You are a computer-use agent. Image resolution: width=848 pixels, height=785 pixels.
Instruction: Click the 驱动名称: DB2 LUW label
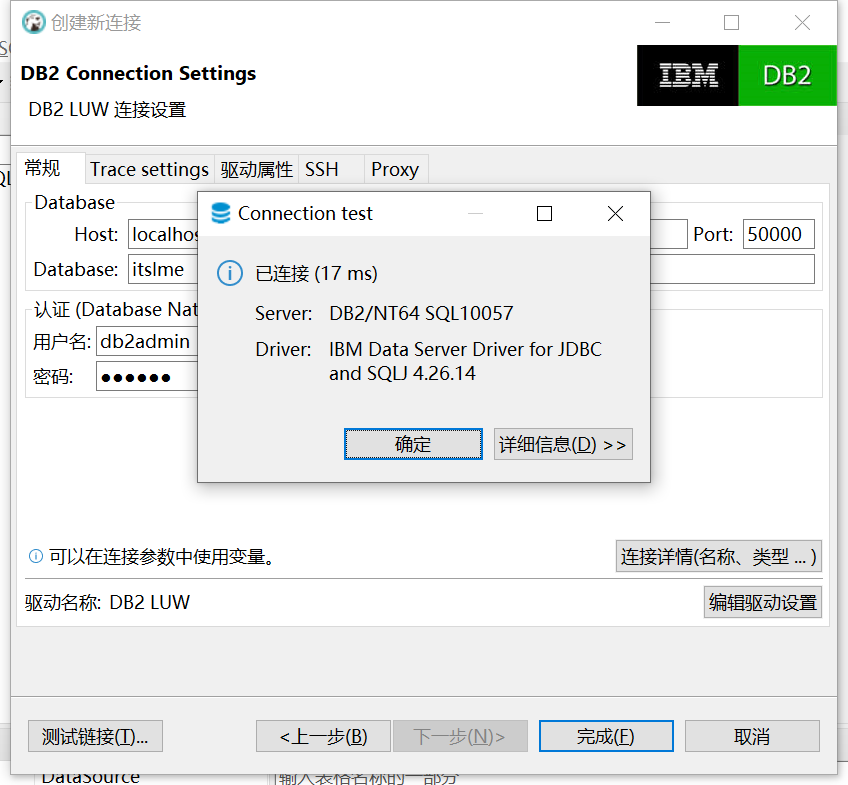pyautogui.click(x=107, y=602)
